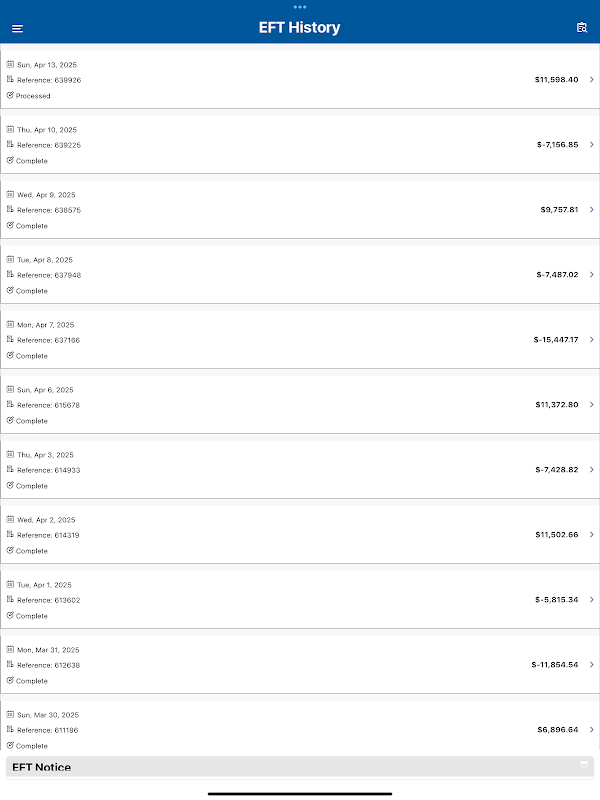Viewport: 600px width, 800px height.
Task: Tap the search history icon in header
Action: 582,28
